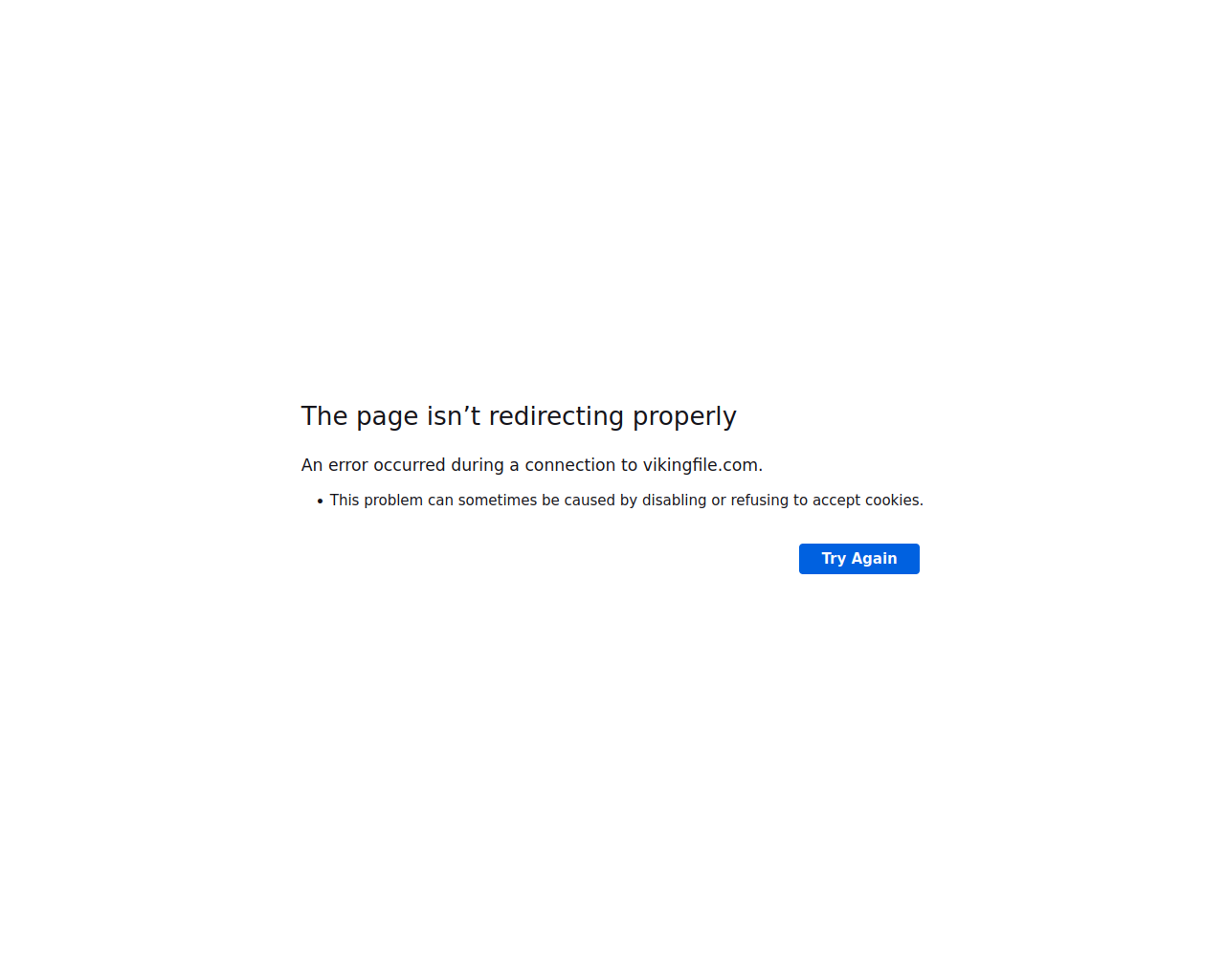The image size is (1225, 980).
Task: Click the word 'properly' in the heading
Action: tap(684, 418)
